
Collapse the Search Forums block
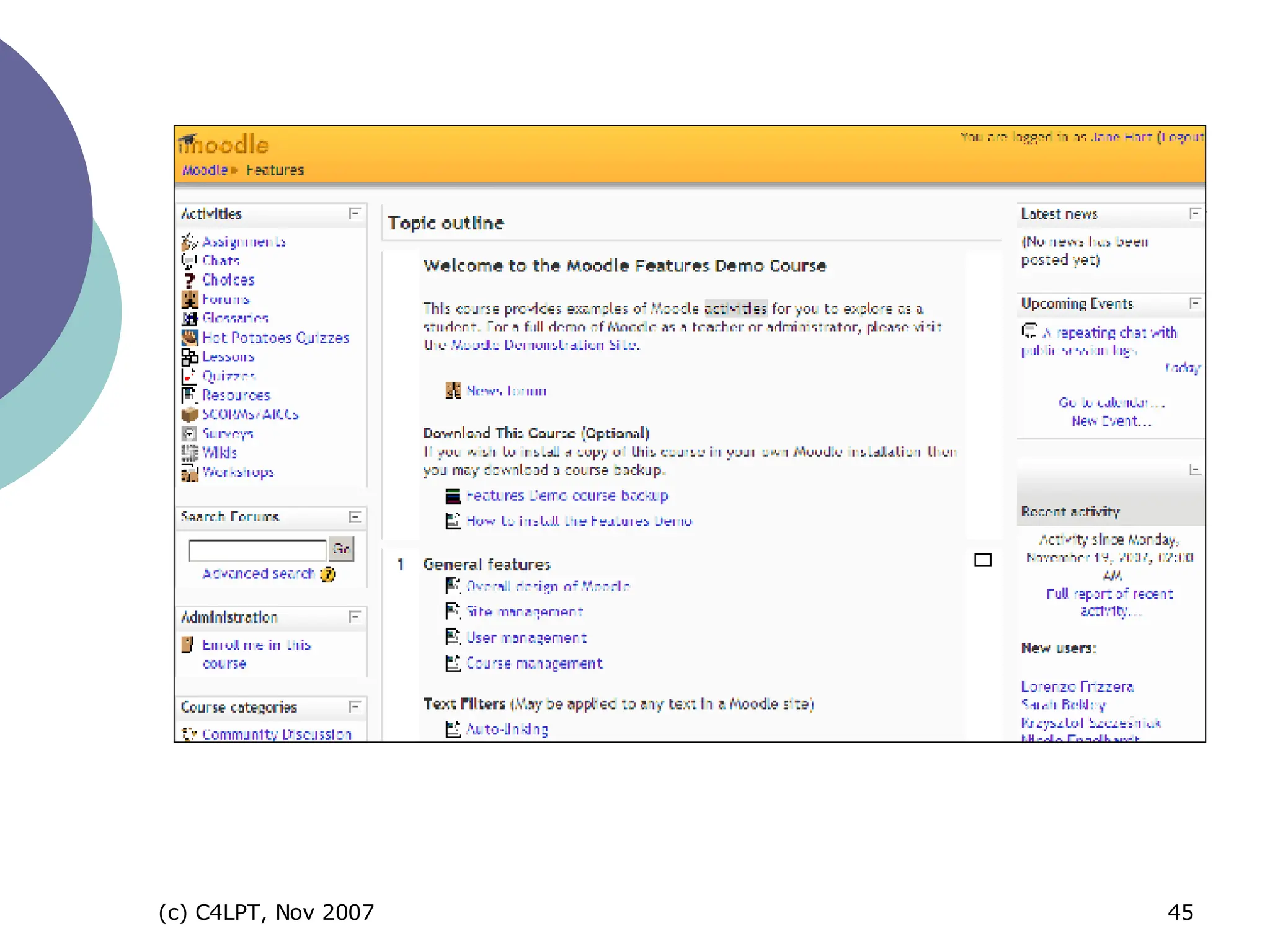pyautogui.click(x=354, y=517)
